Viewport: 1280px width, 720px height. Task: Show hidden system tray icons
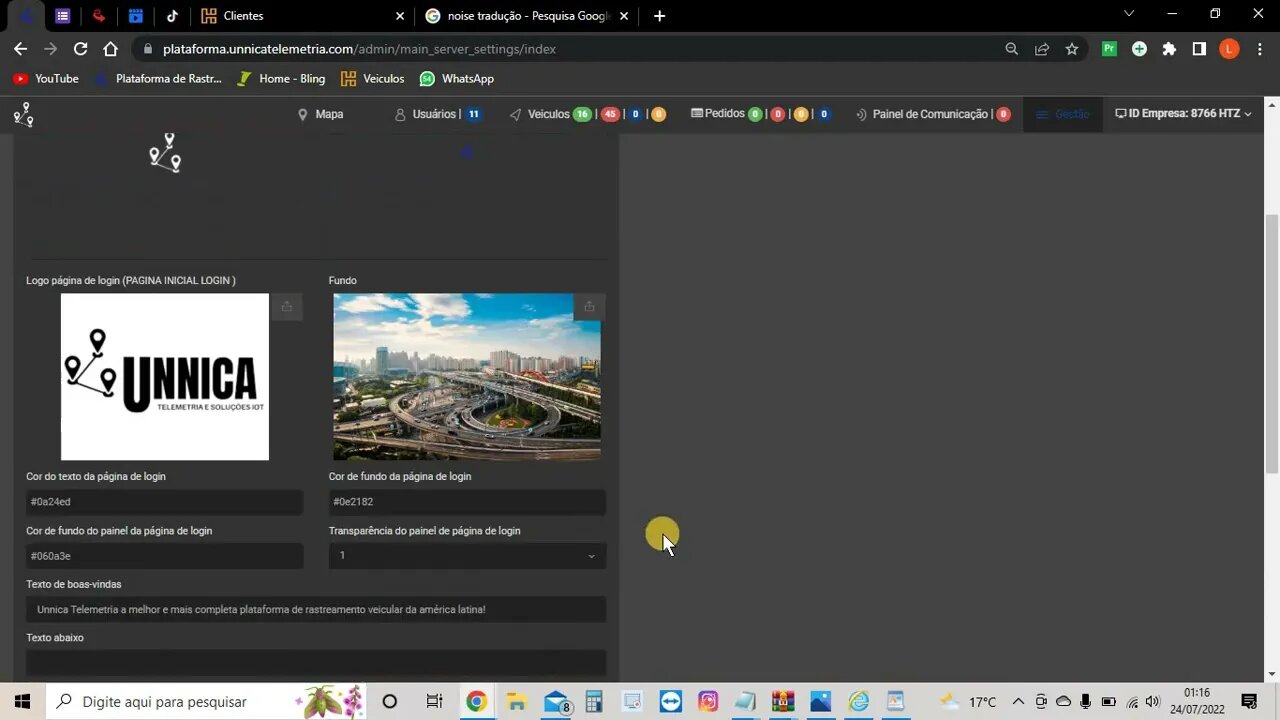(1018, 702)
